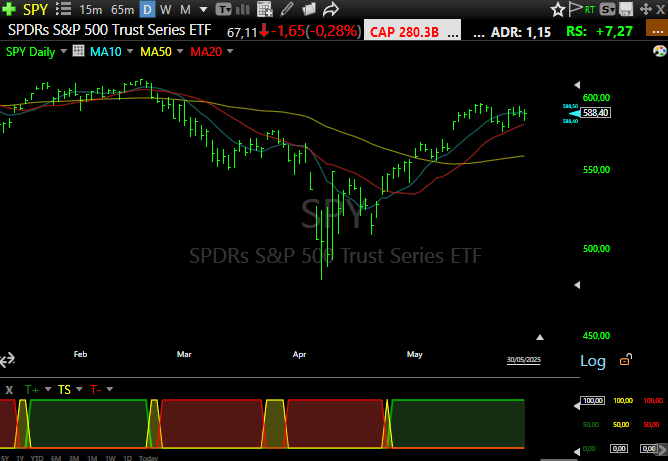
Task: Remove indicator pane with X icon
Action: click(x=9, y=389)
